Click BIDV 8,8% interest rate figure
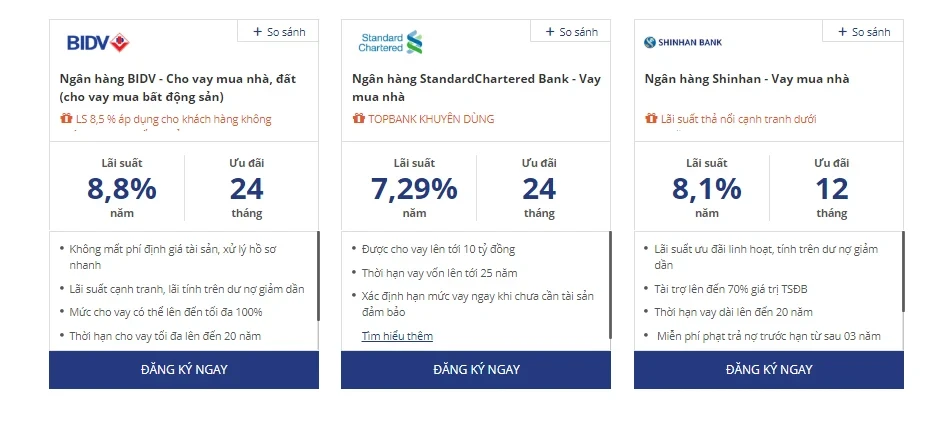 pos(122,188)
